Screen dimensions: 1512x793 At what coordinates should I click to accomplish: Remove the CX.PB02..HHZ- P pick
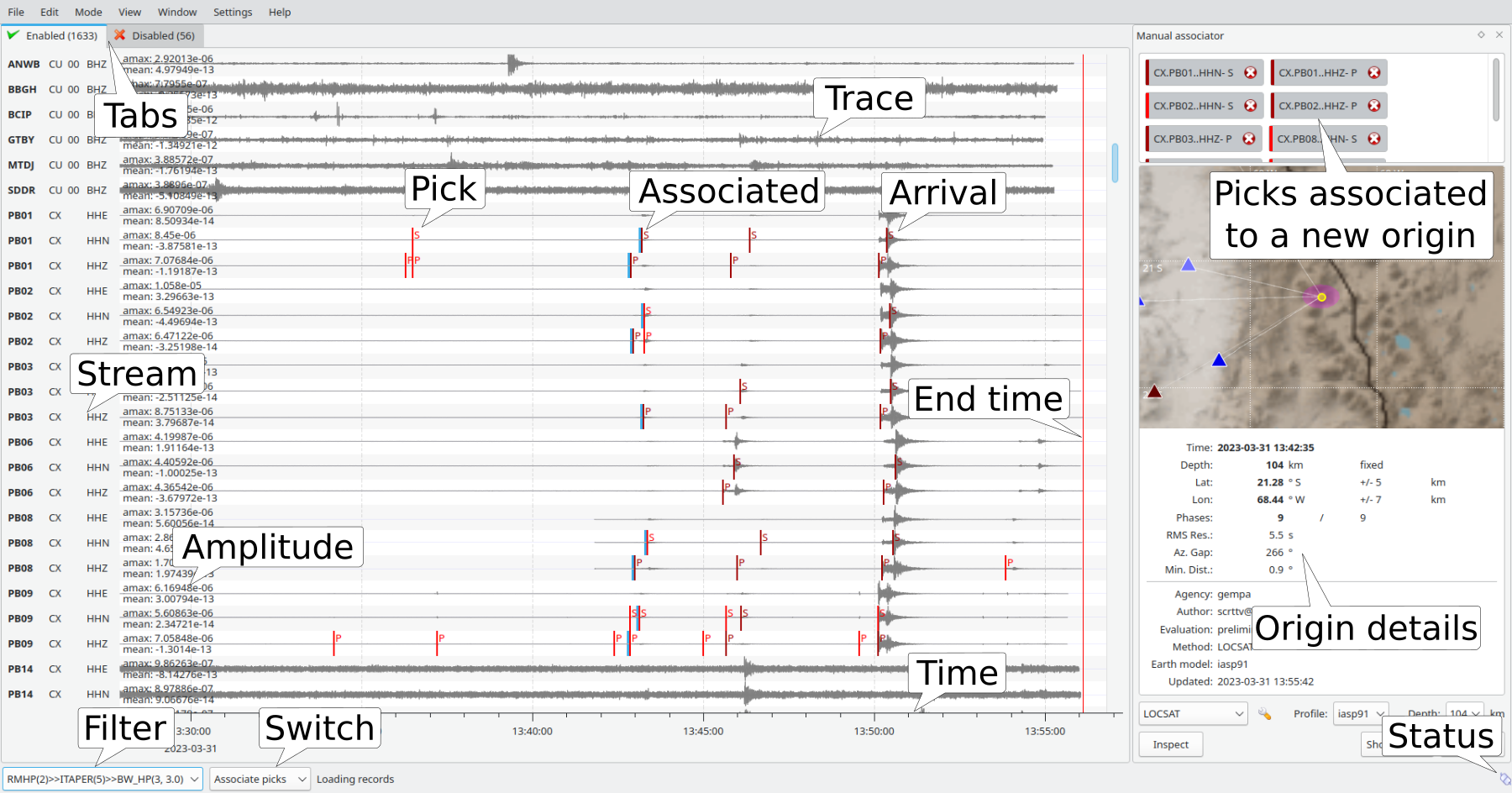tap(1374, 106)
